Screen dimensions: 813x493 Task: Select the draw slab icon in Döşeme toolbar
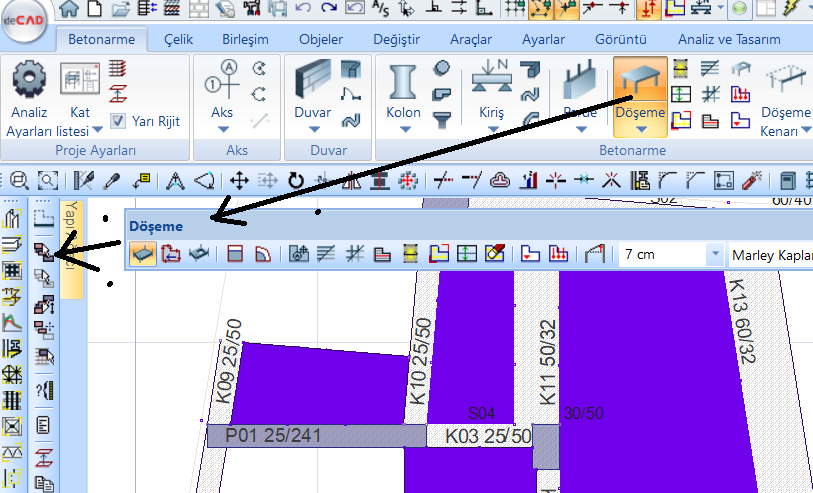(143, 254)
